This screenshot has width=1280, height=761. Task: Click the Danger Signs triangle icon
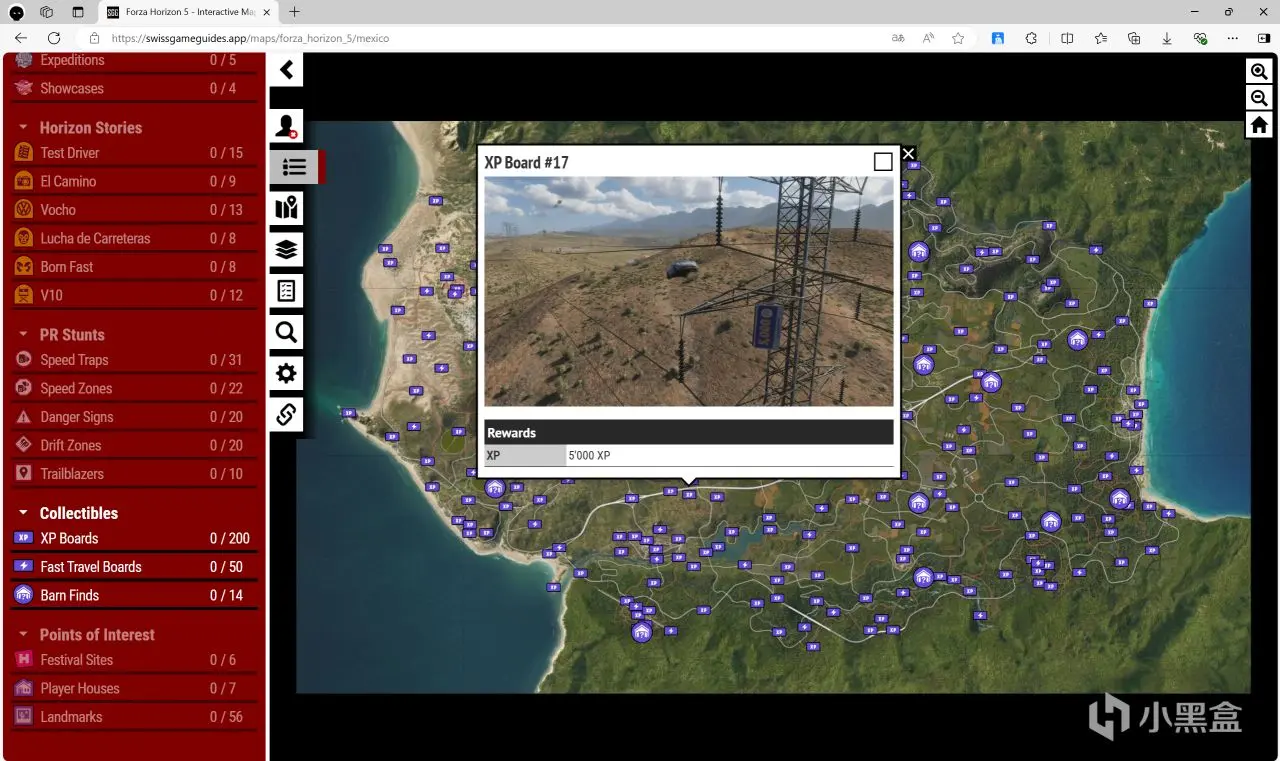click(x=23, y=417)
